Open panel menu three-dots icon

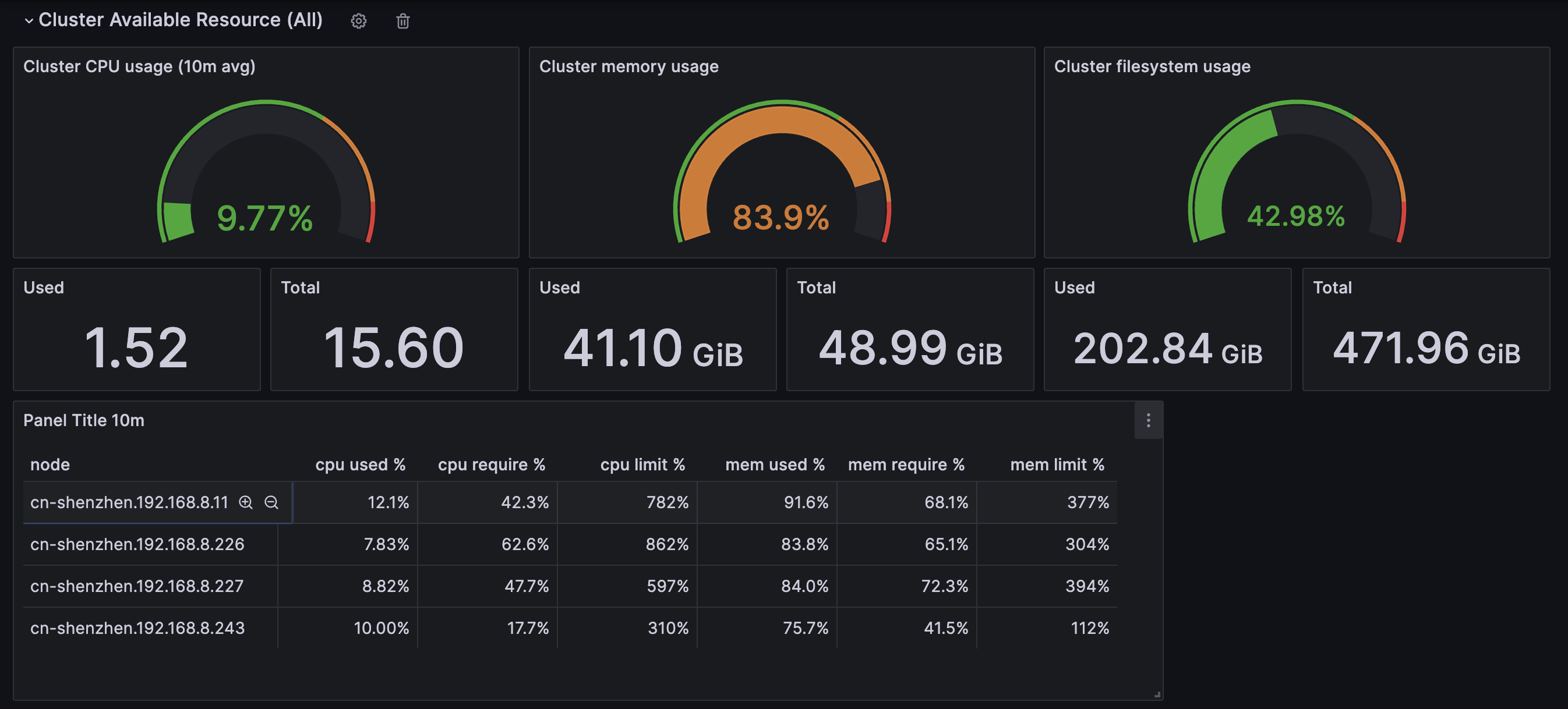point(1148,420)
